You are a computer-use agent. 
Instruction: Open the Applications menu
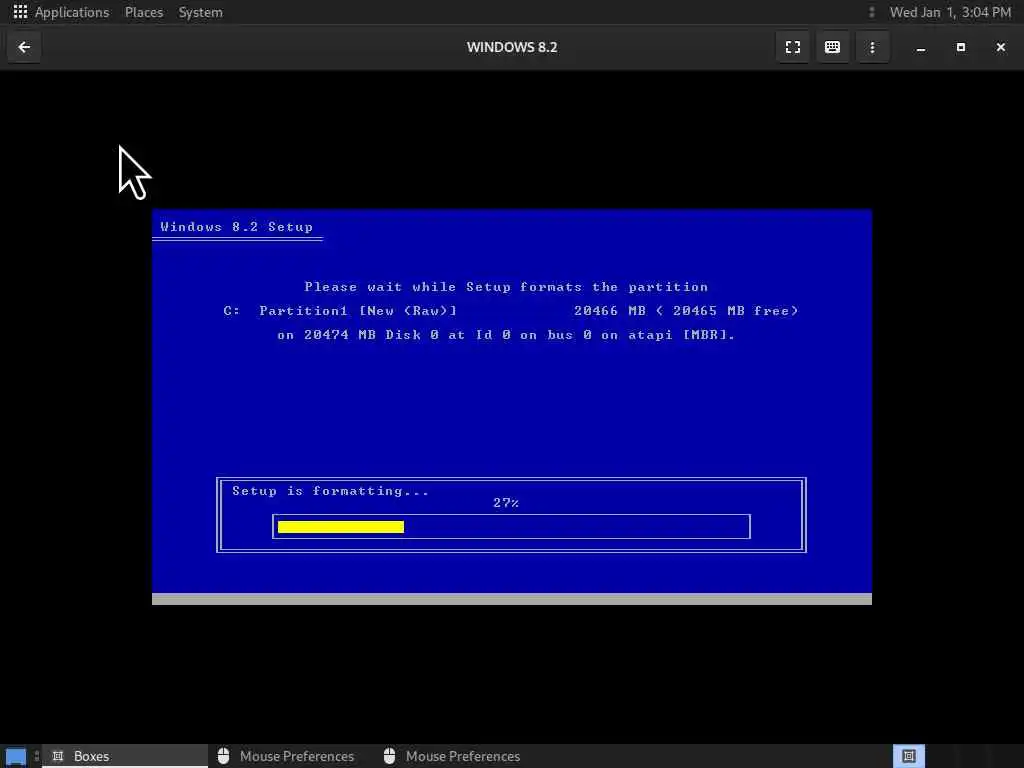72,12
